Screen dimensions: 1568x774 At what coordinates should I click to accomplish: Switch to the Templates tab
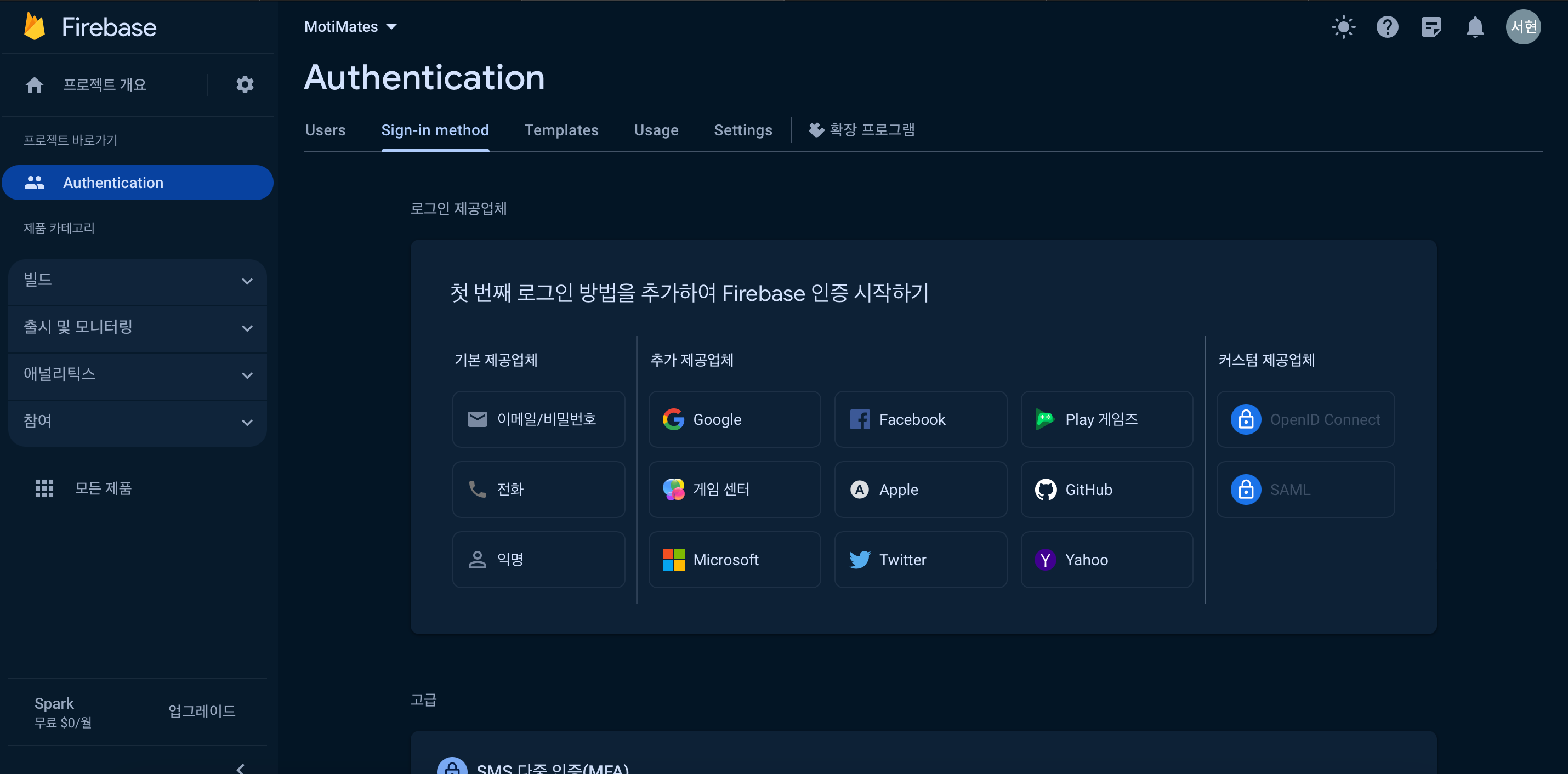click(561, 130)
